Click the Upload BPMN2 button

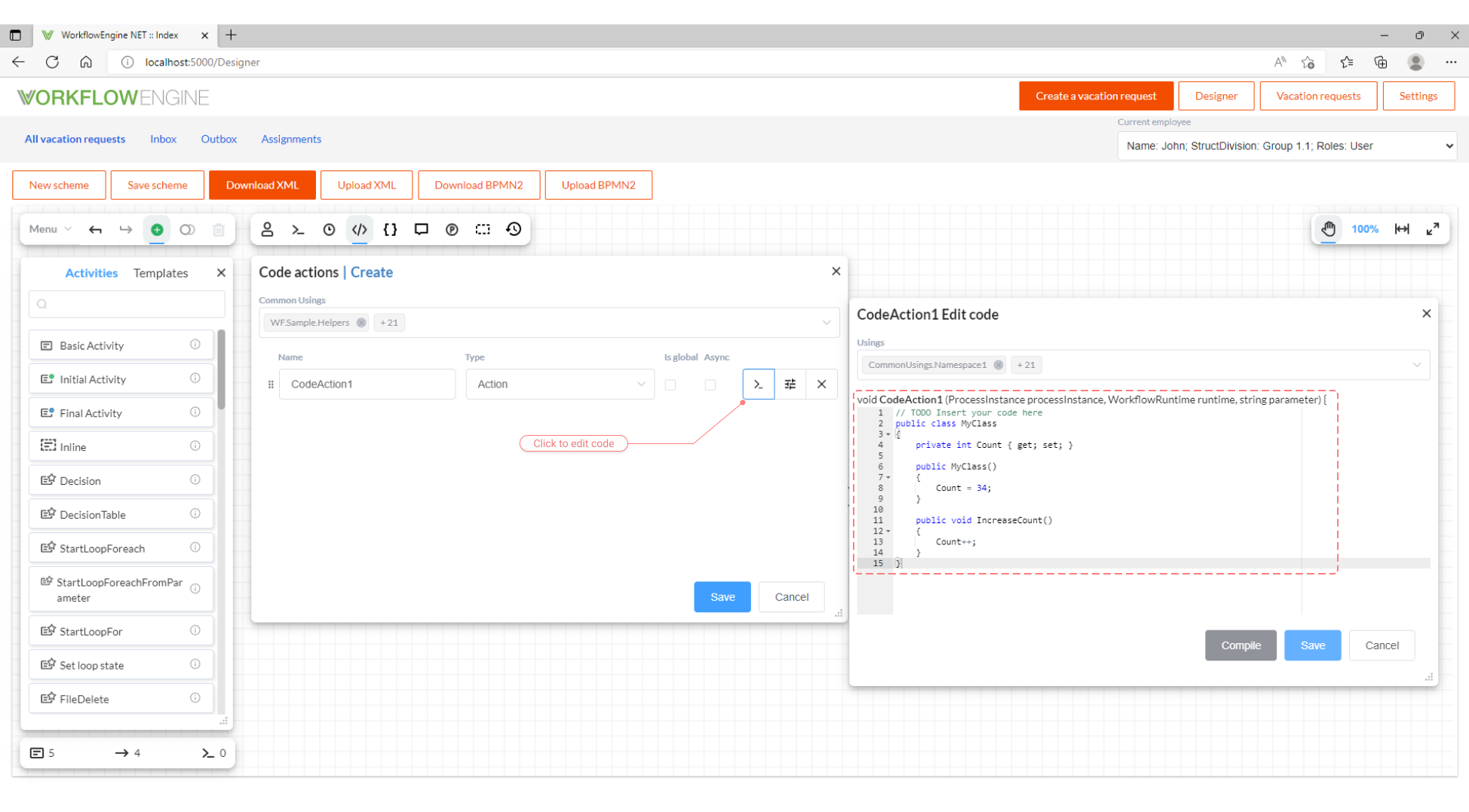(598, 185)
